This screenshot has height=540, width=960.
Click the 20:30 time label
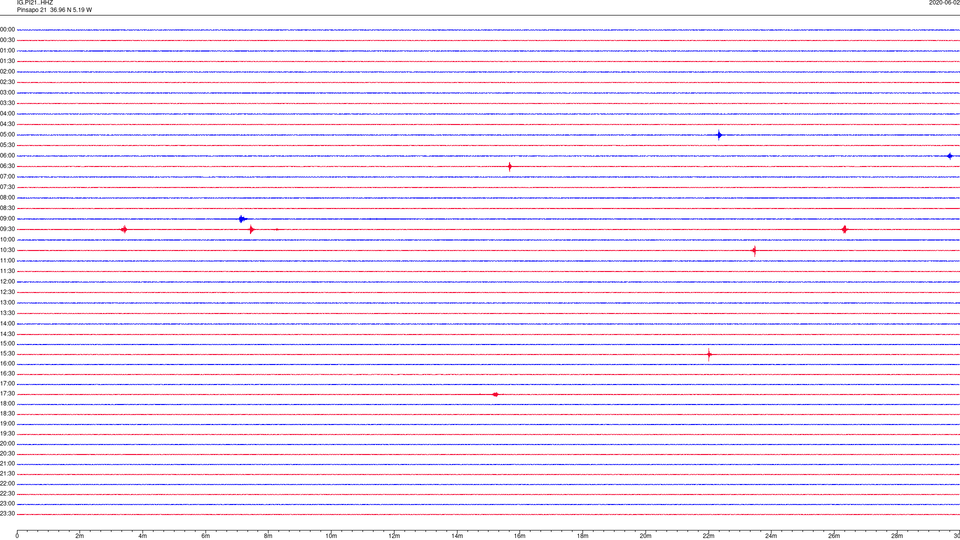[x=7, y=454]
